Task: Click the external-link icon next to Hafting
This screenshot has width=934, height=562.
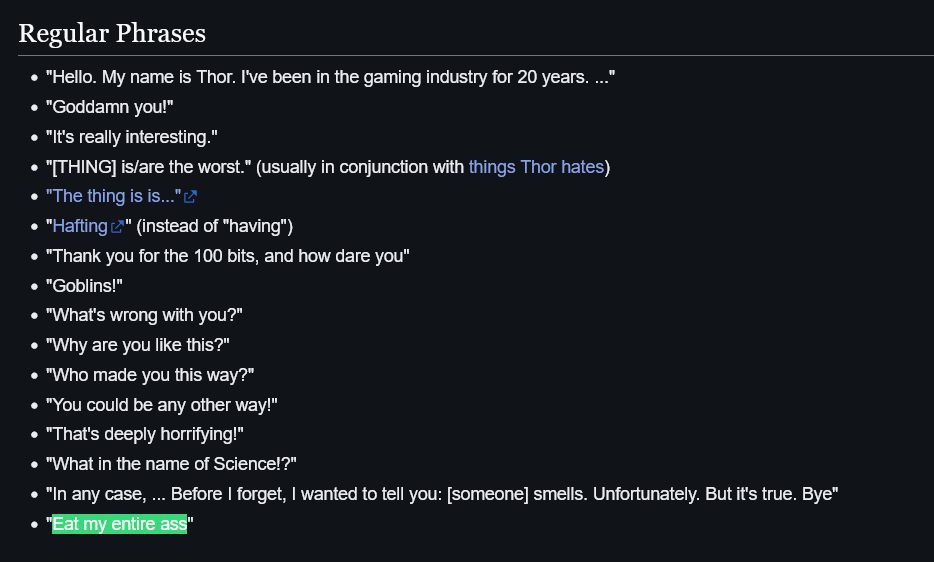Action: tap(117, 226)
